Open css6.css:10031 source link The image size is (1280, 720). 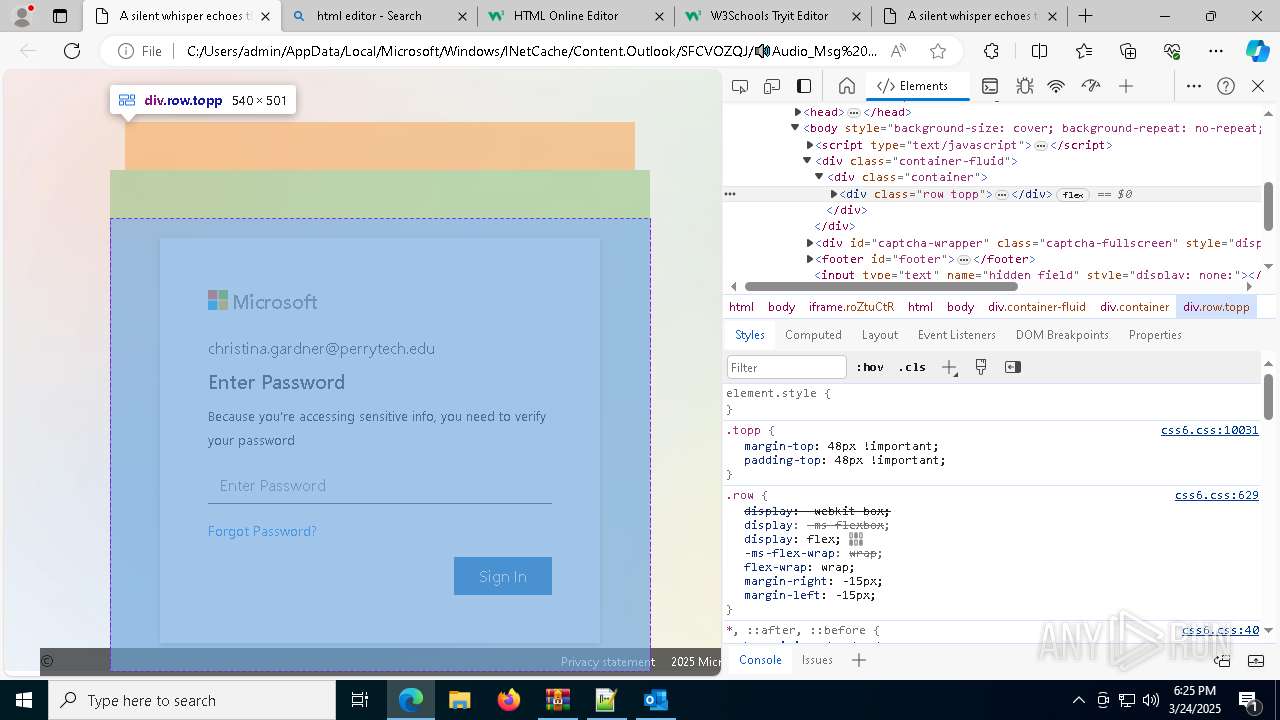click(x=1209, y=430)
